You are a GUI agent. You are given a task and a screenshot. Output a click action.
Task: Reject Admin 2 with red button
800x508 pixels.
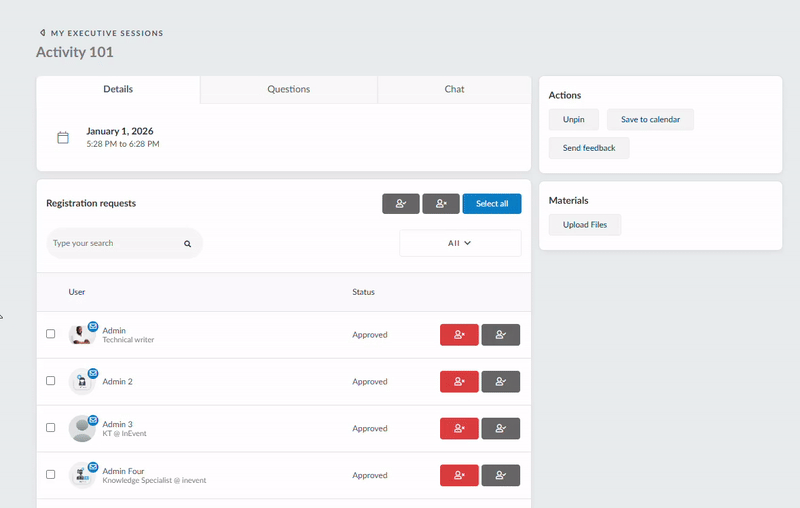coord(459,382)
